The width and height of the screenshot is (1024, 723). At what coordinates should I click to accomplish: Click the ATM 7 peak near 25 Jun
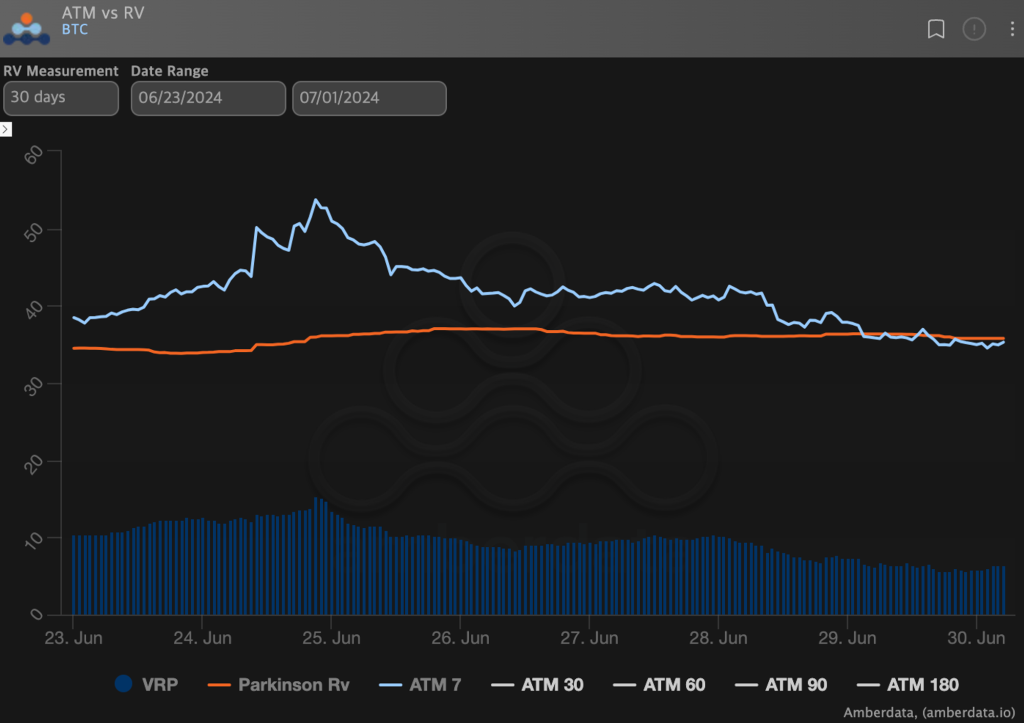point(316,200)
